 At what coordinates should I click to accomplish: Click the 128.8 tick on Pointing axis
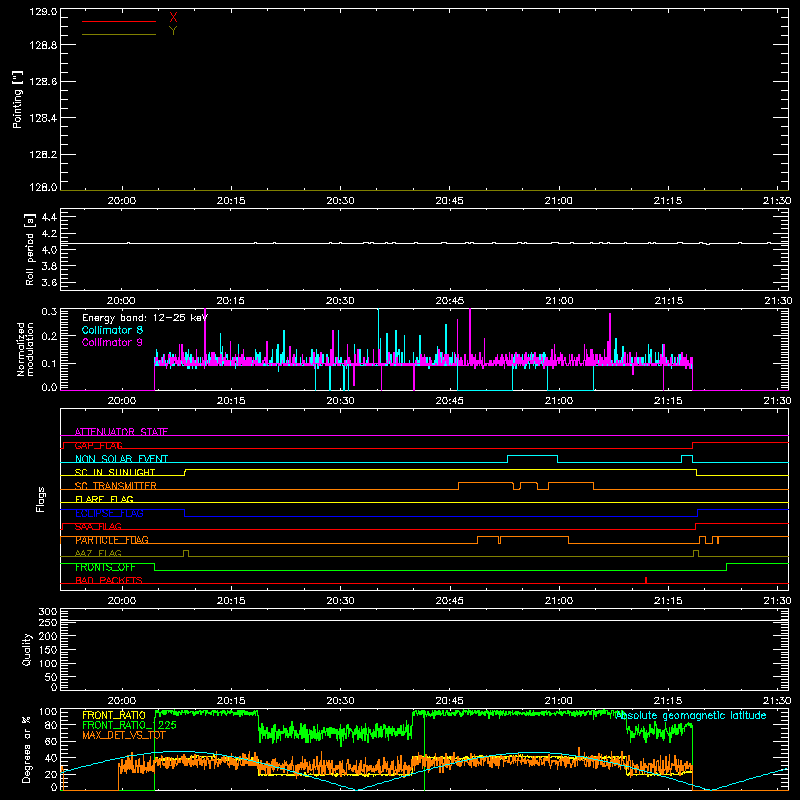point(43,45)
